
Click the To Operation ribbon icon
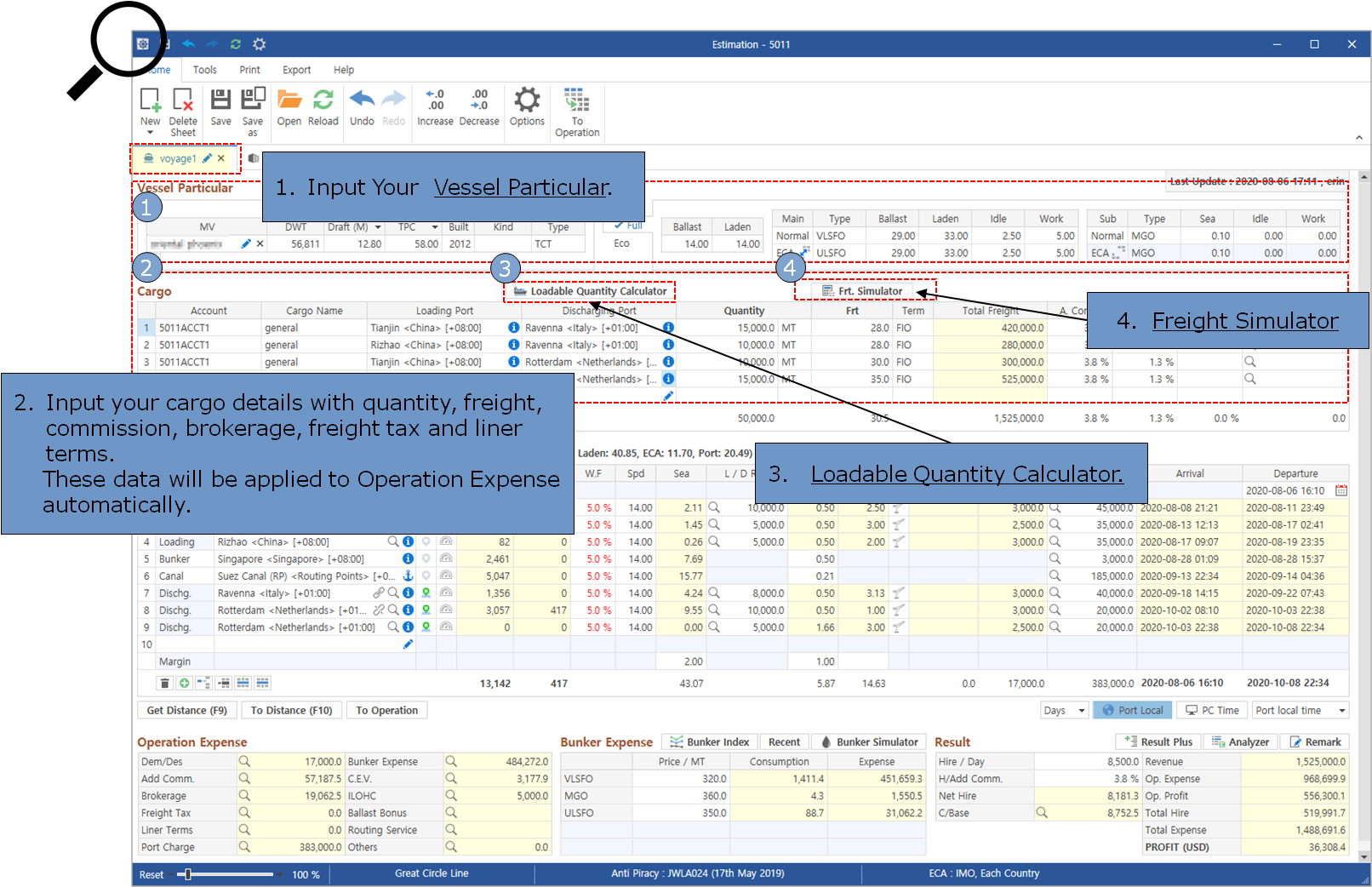pyautogui.click(x=577, y=101)
